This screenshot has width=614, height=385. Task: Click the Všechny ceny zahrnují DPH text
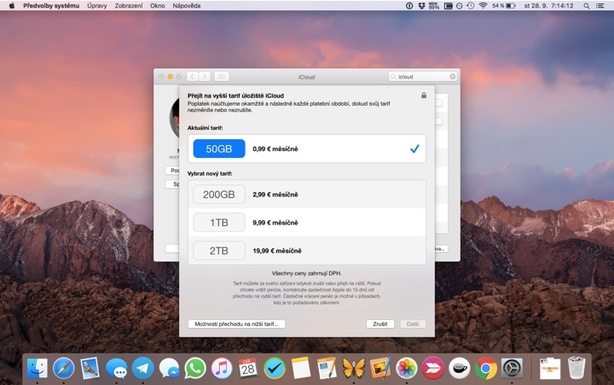(x=307, y=273)
